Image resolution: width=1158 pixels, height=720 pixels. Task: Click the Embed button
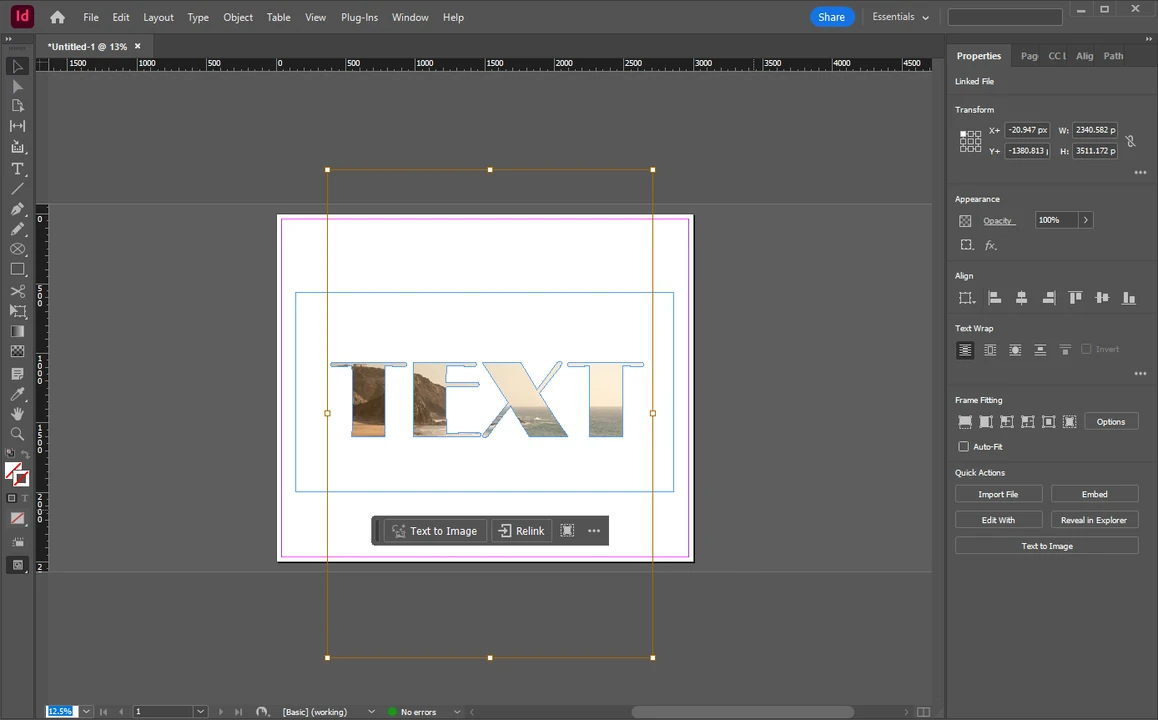(x=1094, y=494)
